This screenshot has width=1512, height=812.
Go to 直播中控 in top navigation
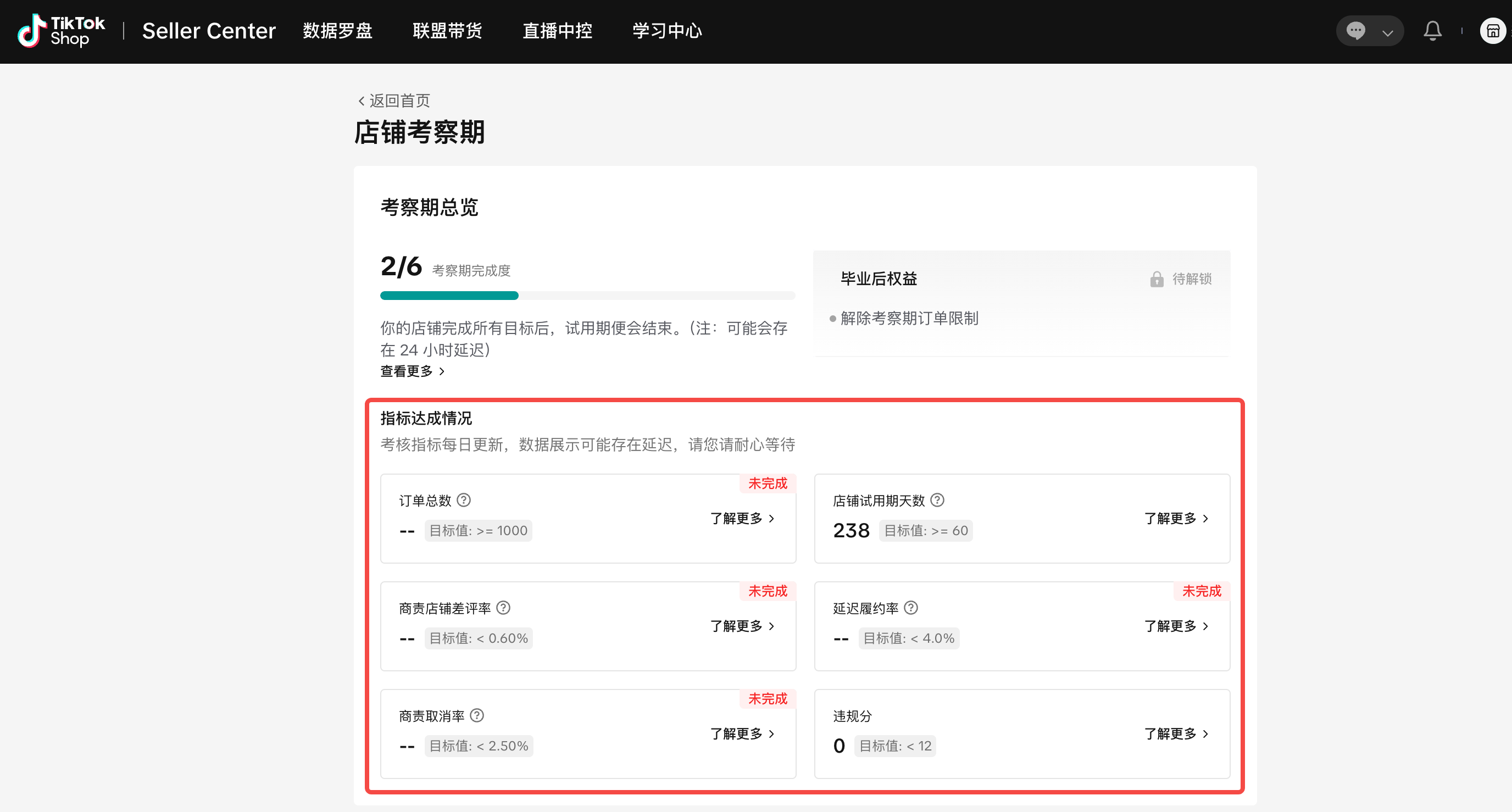pyautogui.click(x=557, y=31)
